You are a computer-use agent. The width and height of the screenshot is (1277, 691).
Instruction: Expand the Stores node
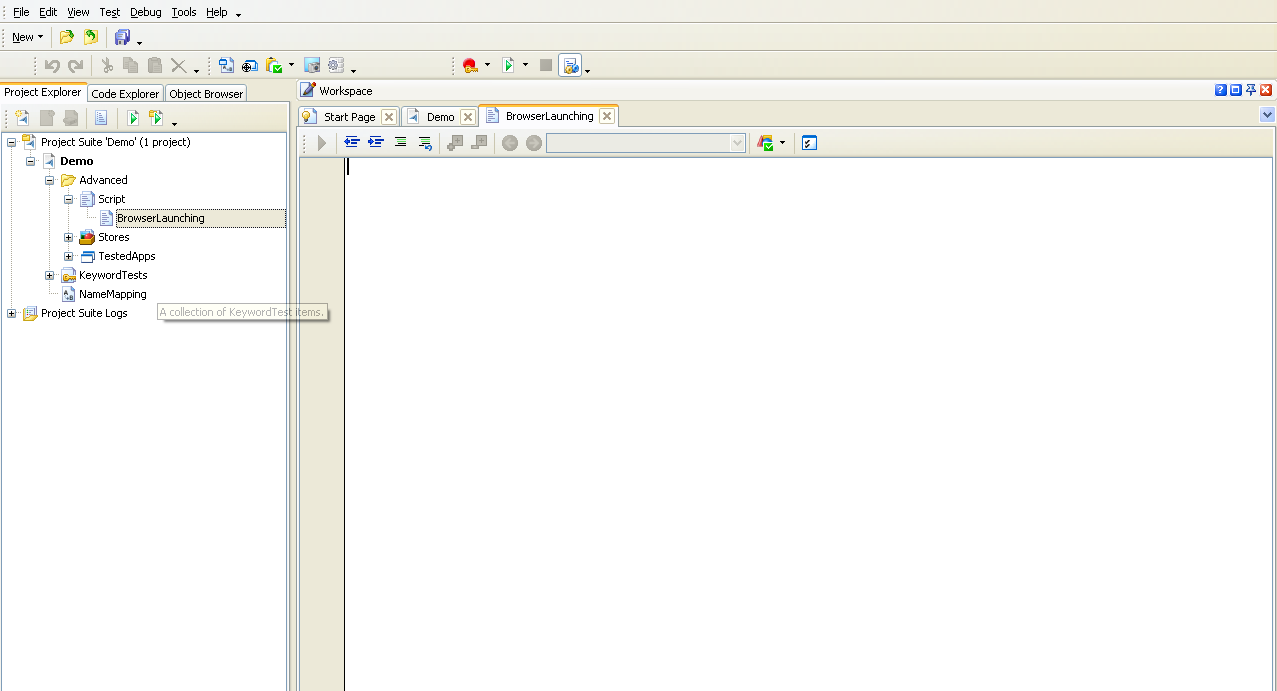click(68, 237)
